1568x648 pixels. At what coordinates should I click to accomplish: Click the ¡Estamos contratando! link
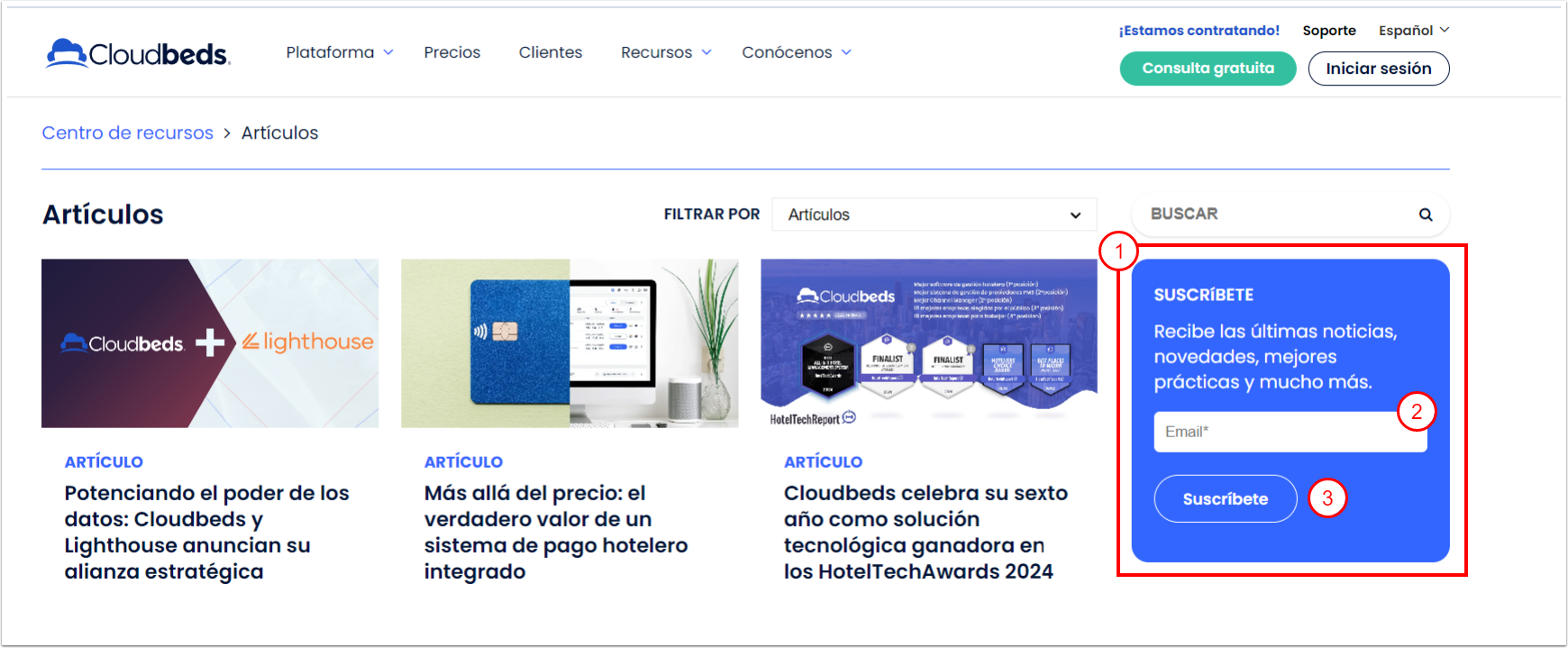[x=1199, y=30]
